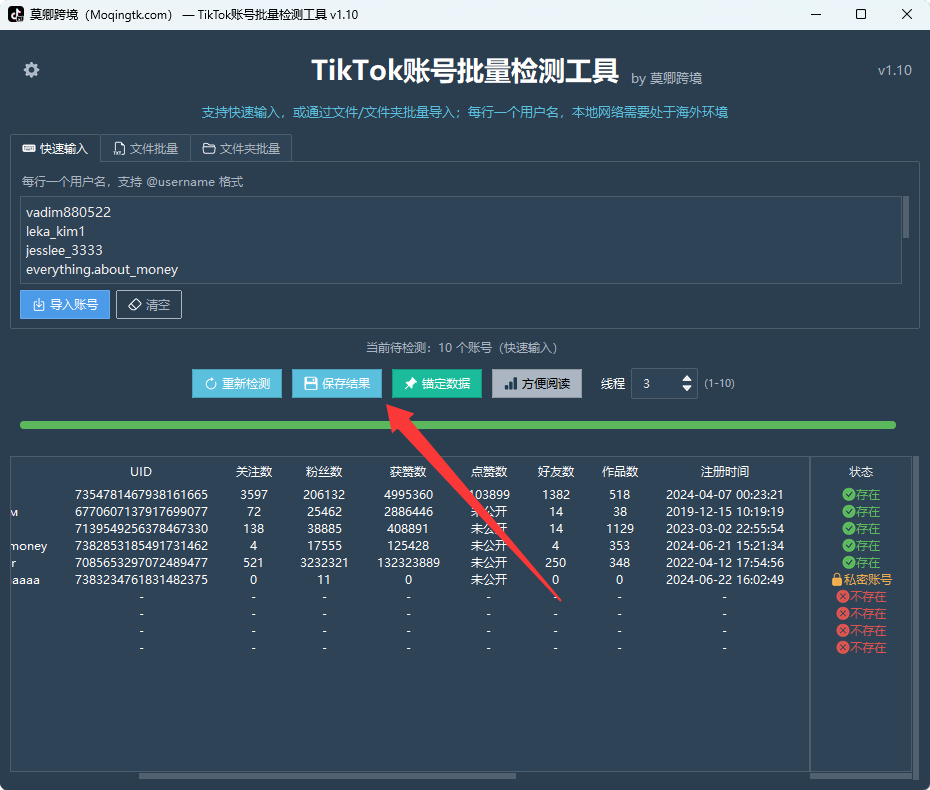This screenshot has height=790, width=930.
Task: Click the 注册时间 column header
Action: click(x=725, y=472)
